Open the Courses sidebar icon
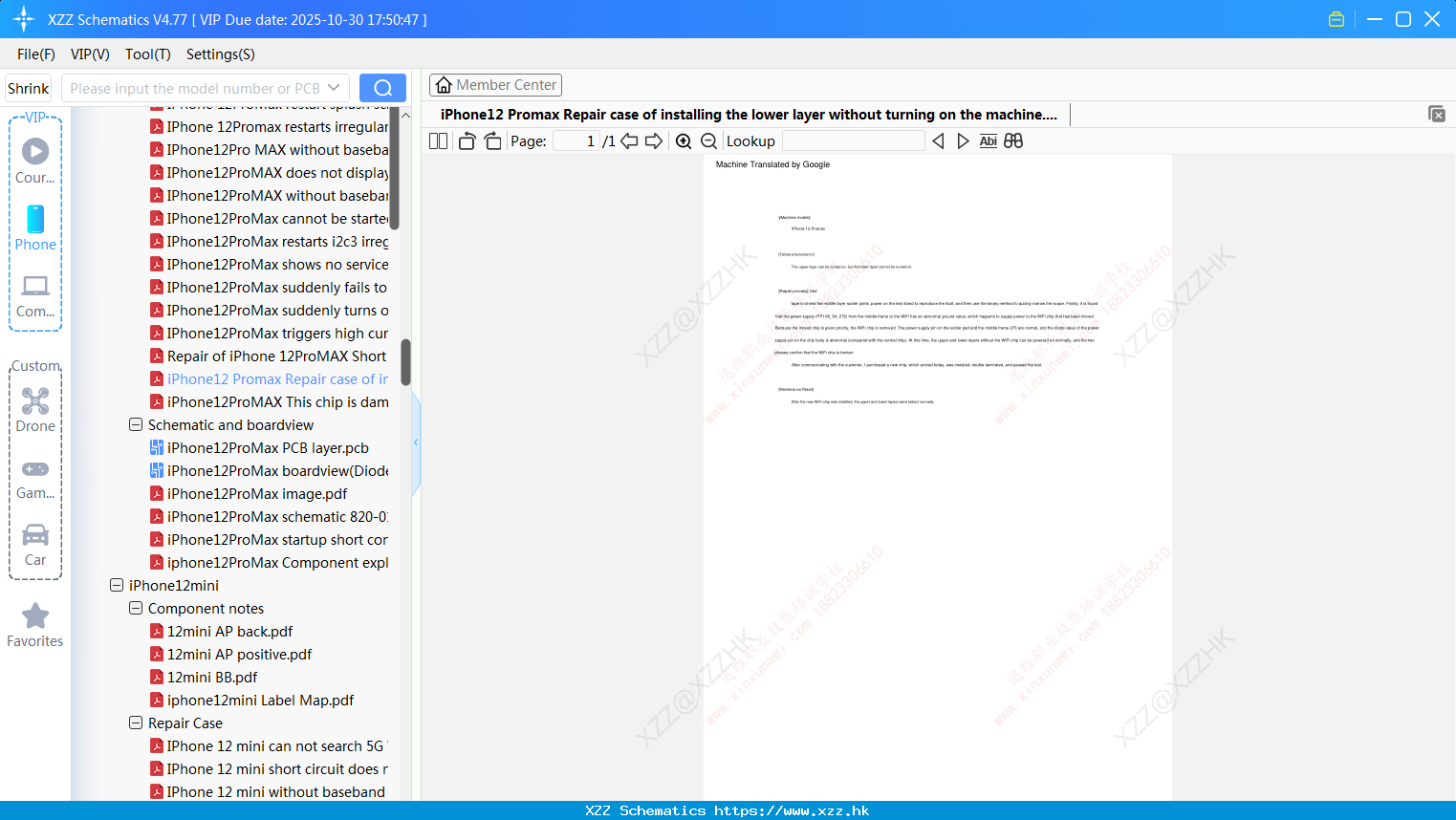 pyautogui.click(x=35, y=161)
